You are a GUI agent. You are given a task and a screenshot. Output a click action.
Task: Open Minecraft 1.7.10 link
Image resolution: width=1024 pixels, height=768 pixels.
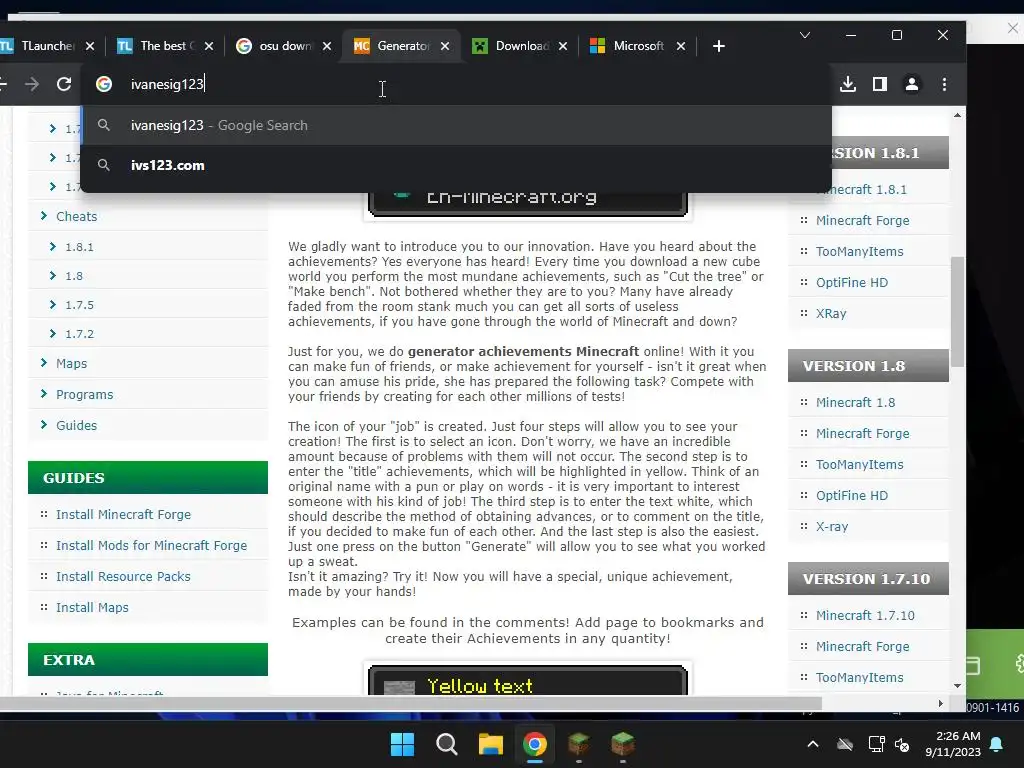(x=865, y=615)
